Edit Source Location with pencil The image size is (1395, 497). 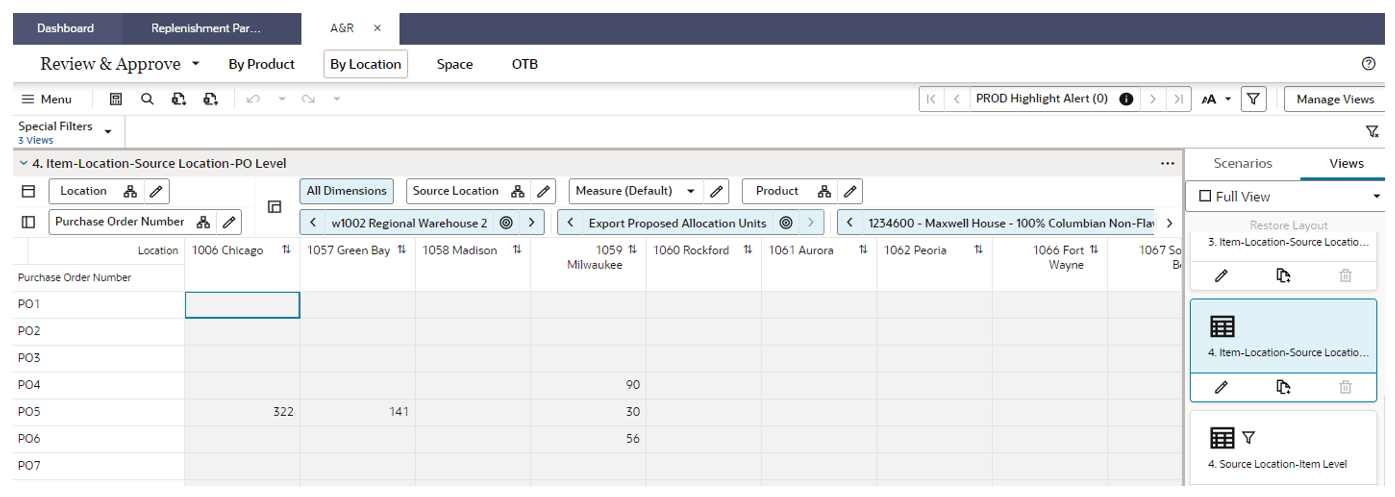coord(543,191)
